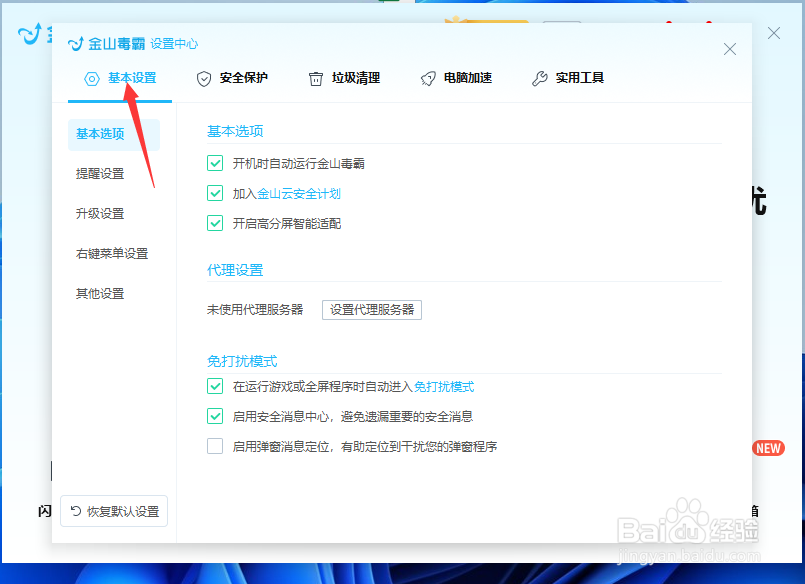This screenshot has width=805, height=584.
Task: Click the 未使用代理服务器 status text
Action: (x=255, y=310)
